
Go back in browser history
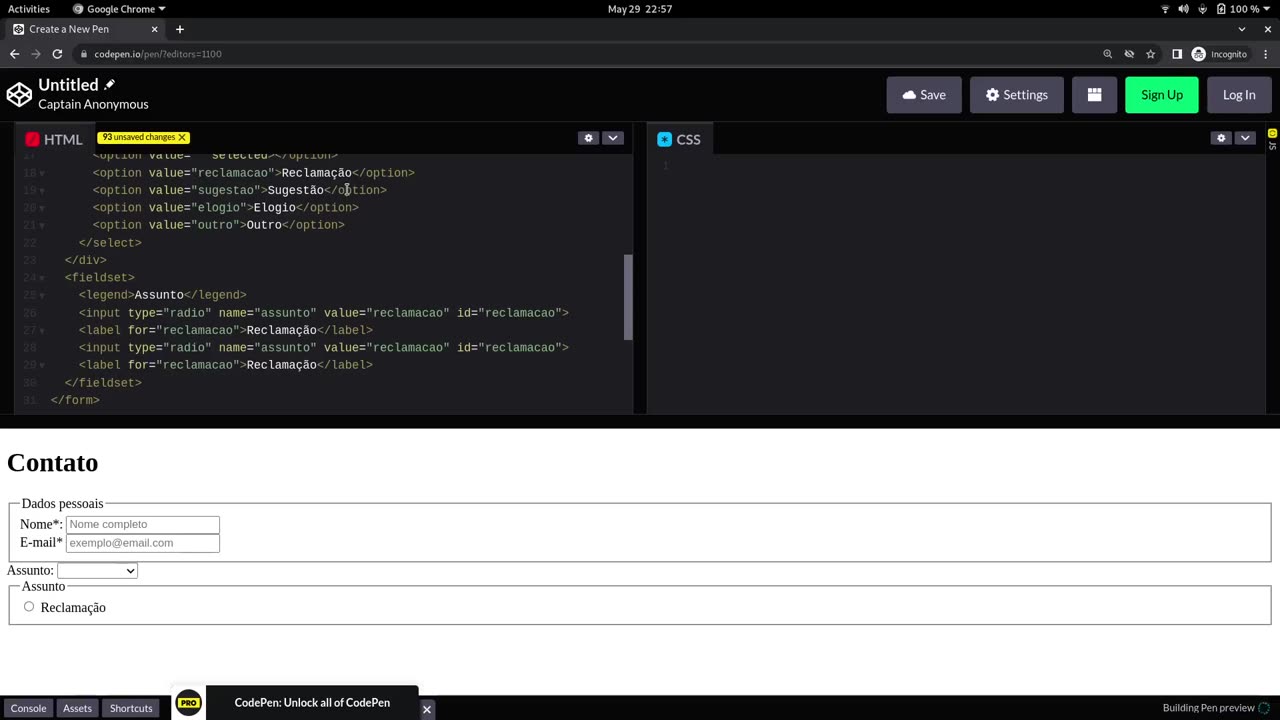pos(14,54)
